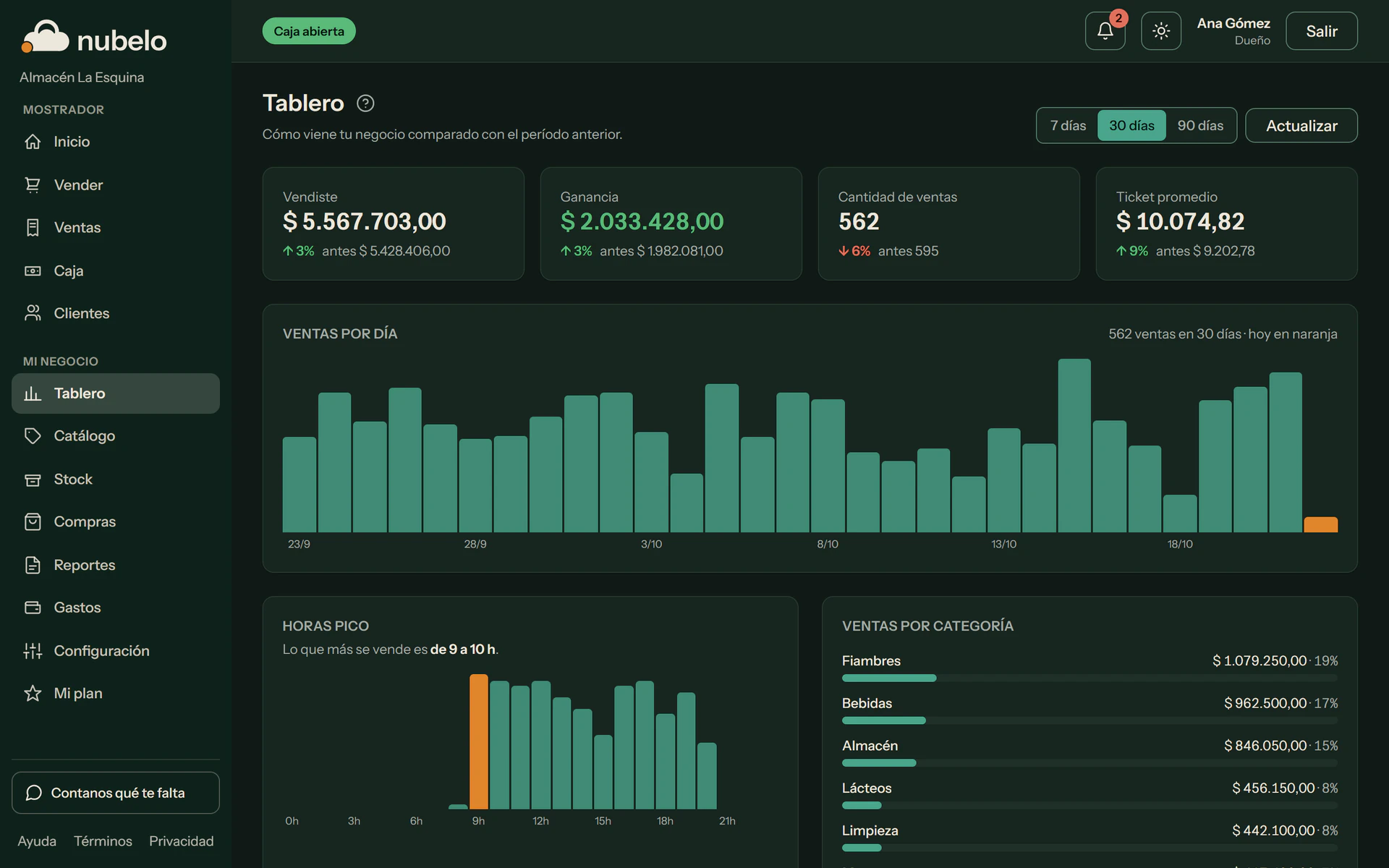Open the Ayuda link
Viewport: 1389px width, 868px height.
tap(37, 841)
